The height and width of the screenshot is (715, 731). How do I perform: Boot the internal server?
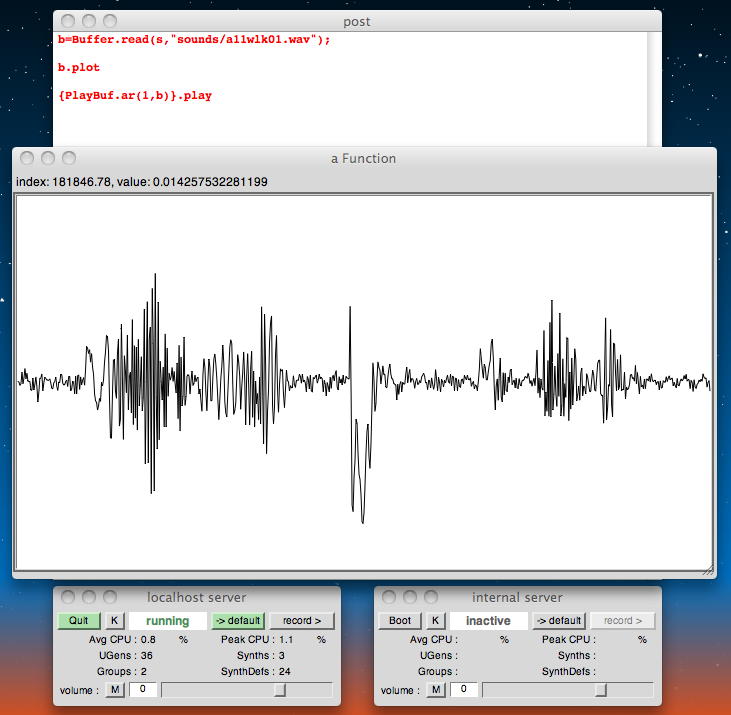coord(400,620)
